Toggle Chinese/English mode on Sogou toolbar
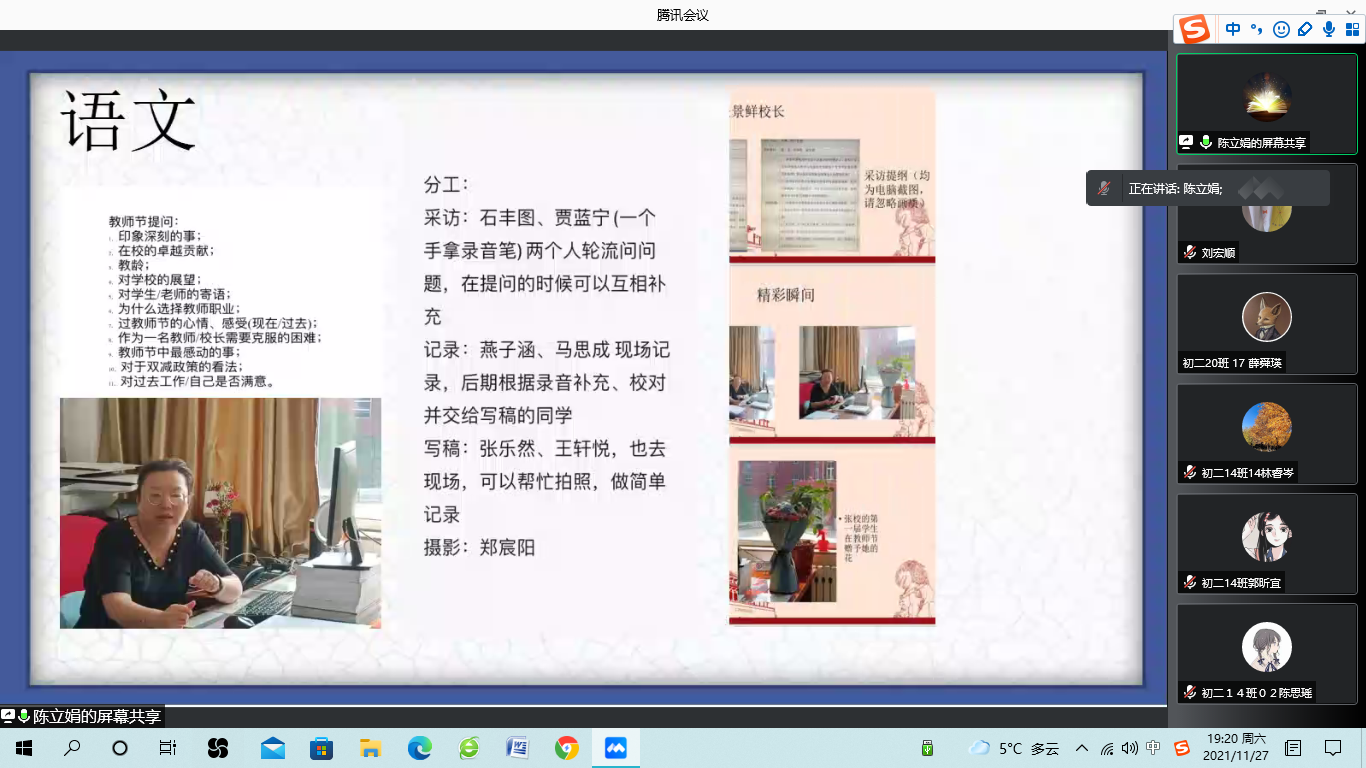The image size is (1366, 768). click(x=1233, y=30)
